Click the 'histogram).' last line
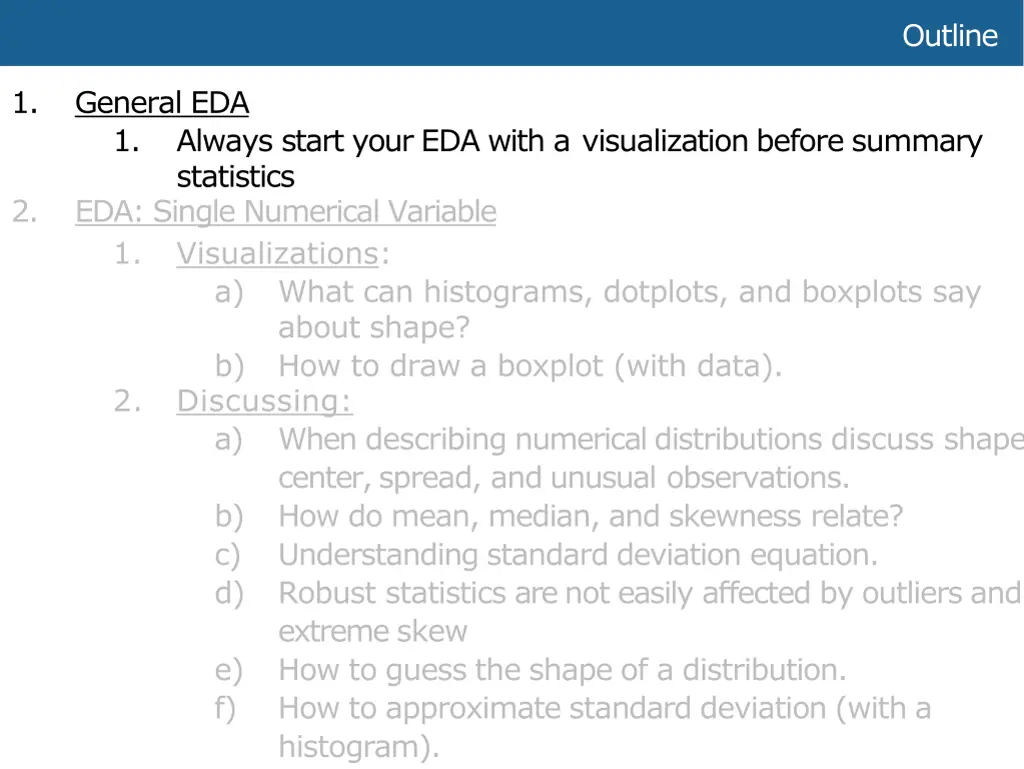 click(x=359, y=747)
